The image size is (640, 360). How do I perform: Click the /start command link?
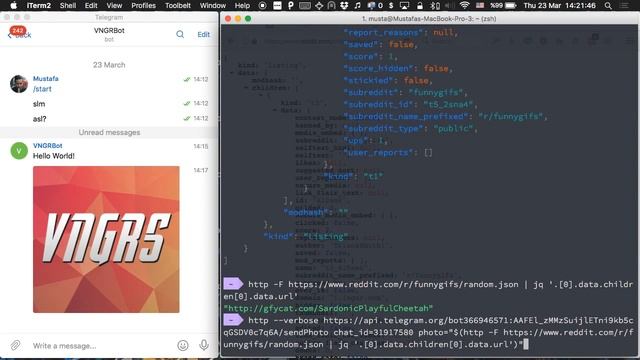pos(42,89)
